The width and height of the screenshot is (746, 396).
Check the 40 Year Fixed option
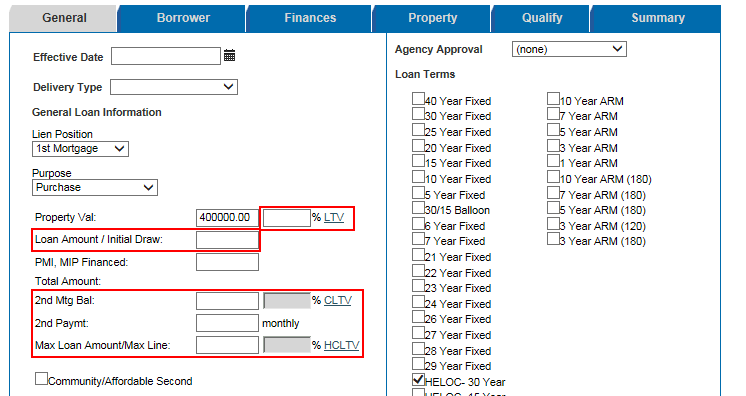click(x=418, y=99)
